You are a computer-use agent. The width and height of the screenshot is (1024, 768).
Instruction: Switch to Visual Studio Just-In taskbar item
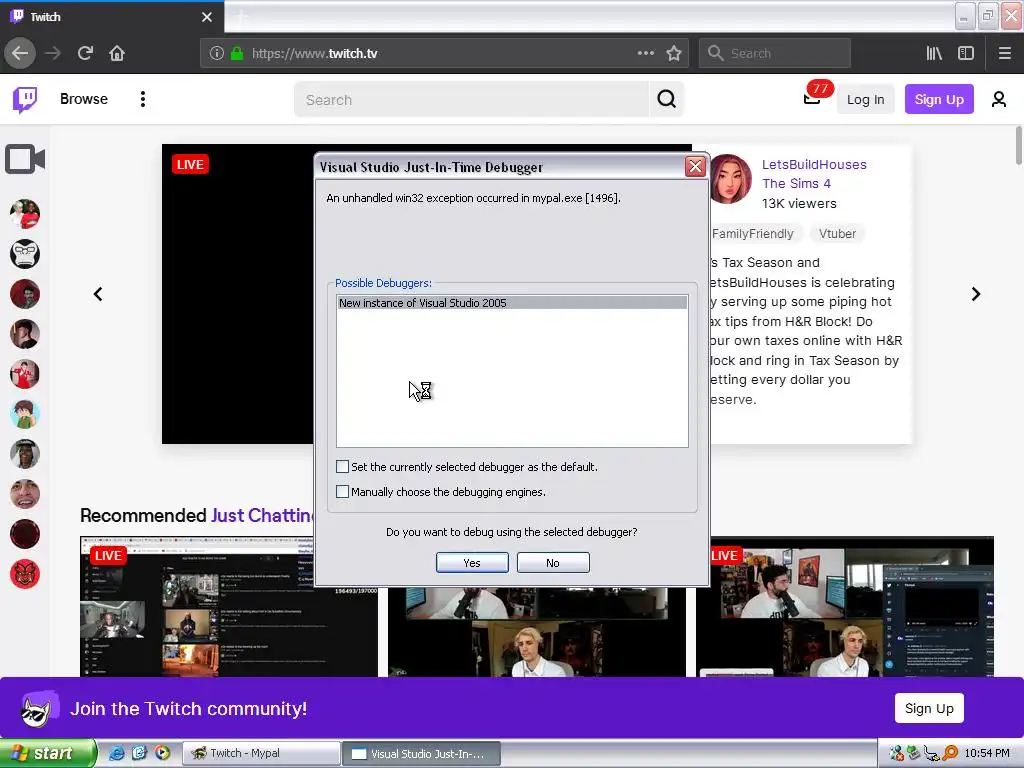tap(421, 754)
